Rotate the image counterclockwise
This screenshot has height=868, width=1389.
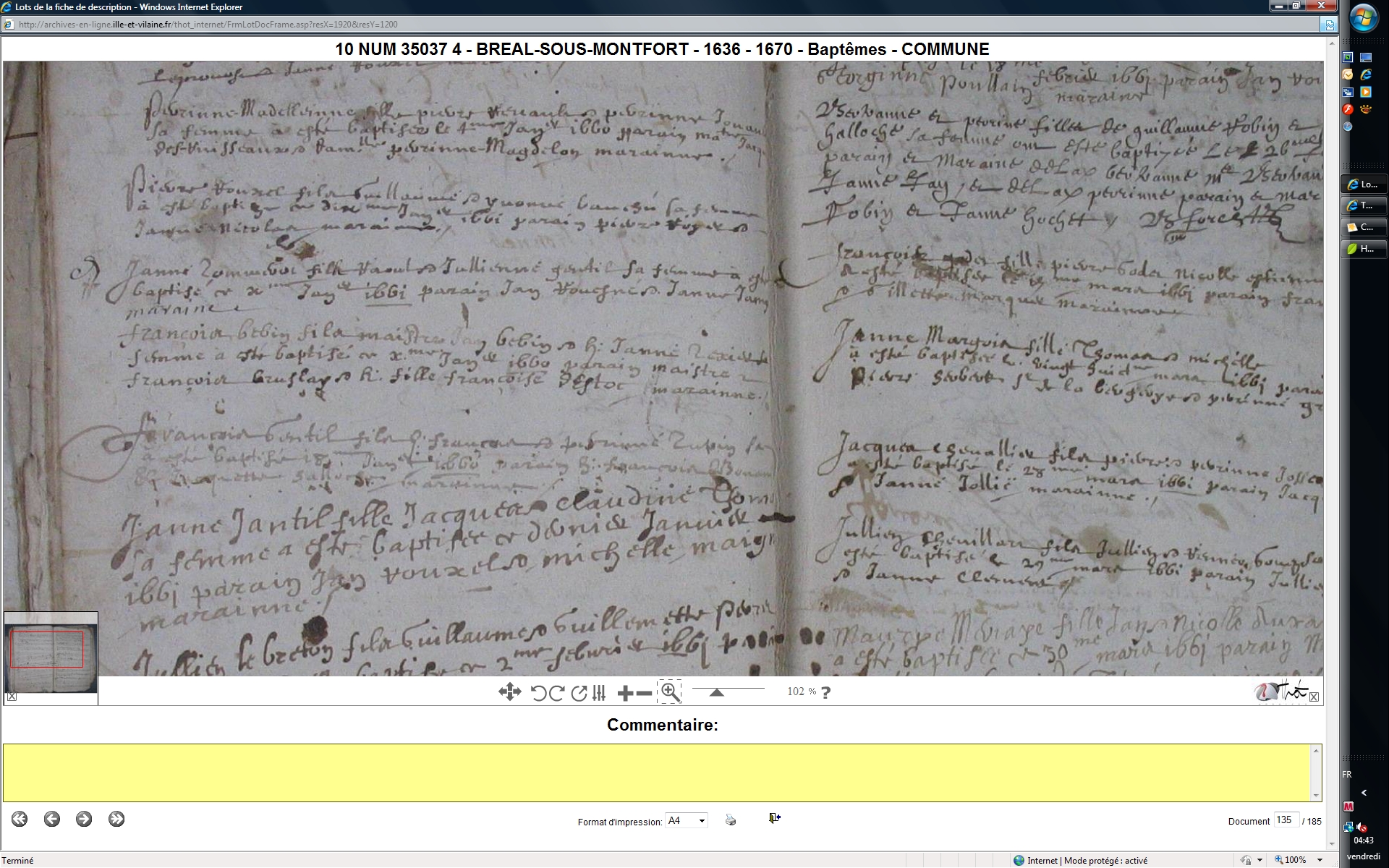(x=538, y=693)
